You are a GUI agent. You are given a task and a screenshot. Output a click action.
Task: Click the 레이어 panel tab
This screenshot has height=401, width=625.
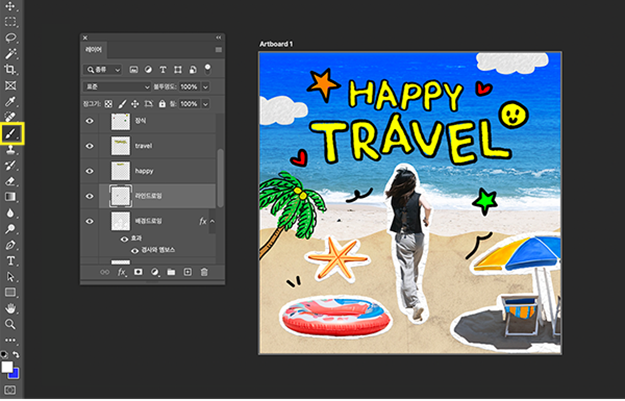pyautogui.click(x=93, y=49)
